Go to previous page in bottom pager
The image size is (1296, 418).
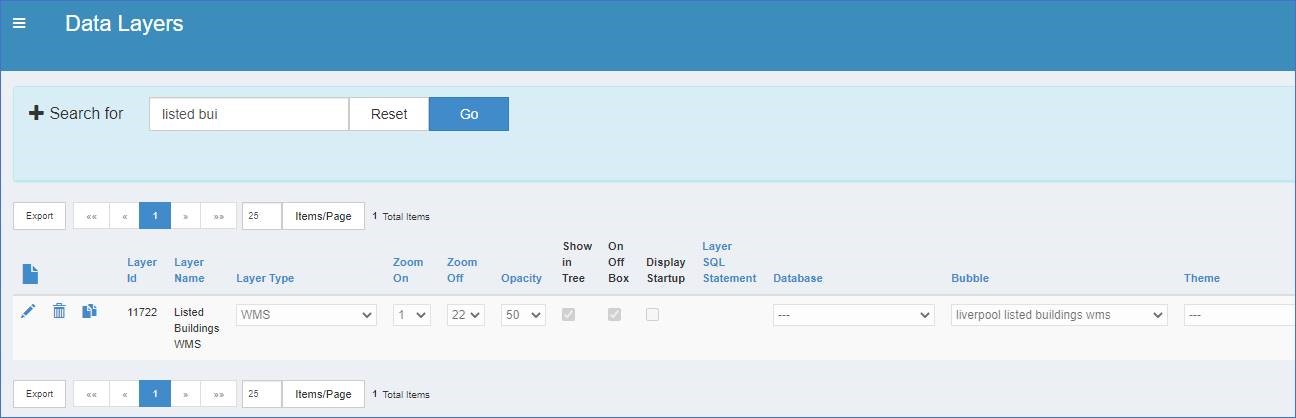point(124,394)
